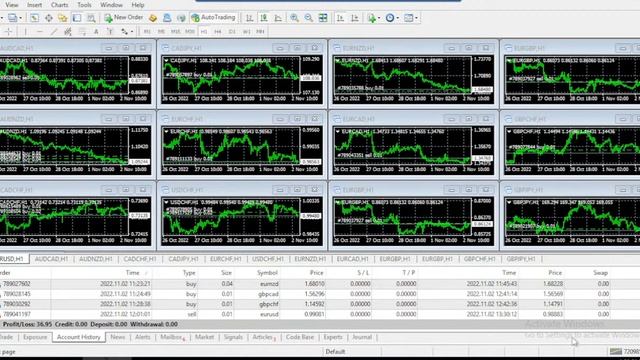Expand the Profiles dropdown arrow
Image resolution: width=640 pixels, height=360 pixels.
[20, 18]
